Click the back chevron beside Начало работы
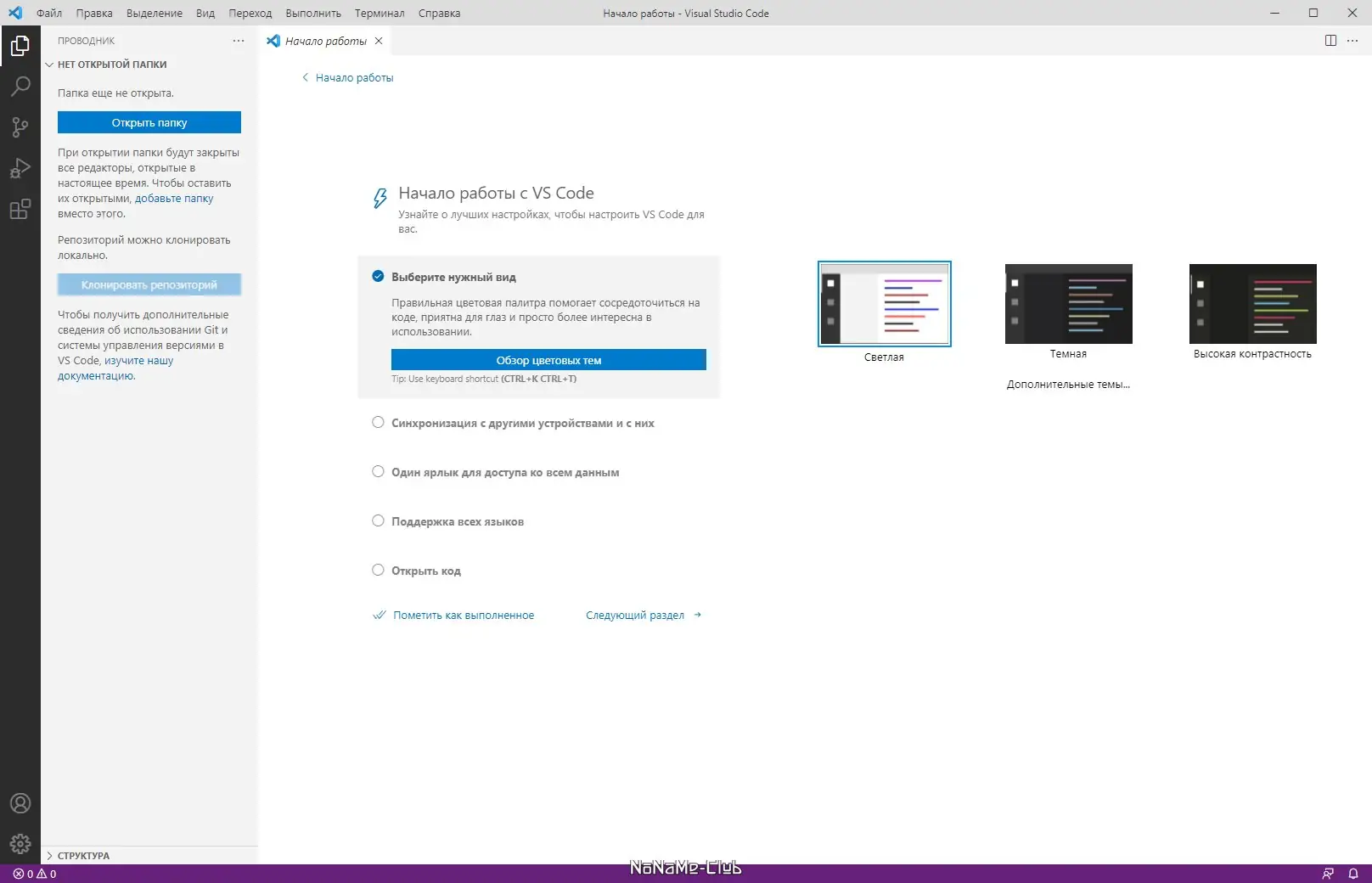 [x=306, y=77]
